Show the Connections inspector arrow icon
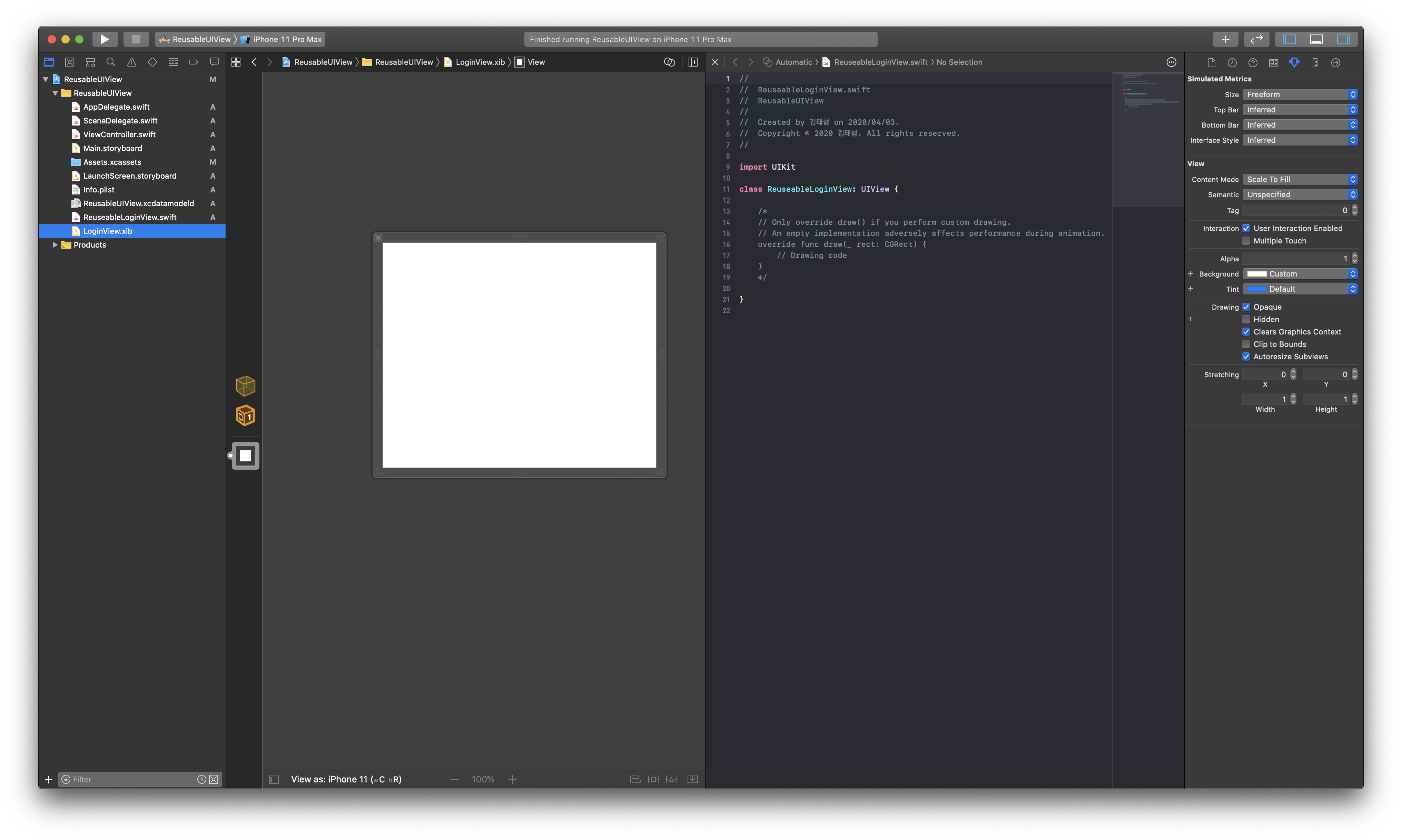 pos(1335,63)
